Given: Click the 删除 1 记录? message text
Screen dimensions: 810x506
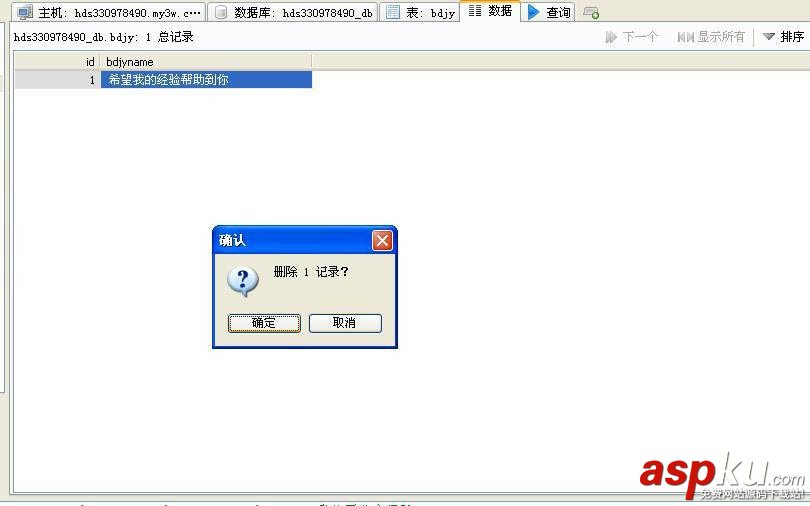Looking at the screenshot, I should (x=311, y=272).
